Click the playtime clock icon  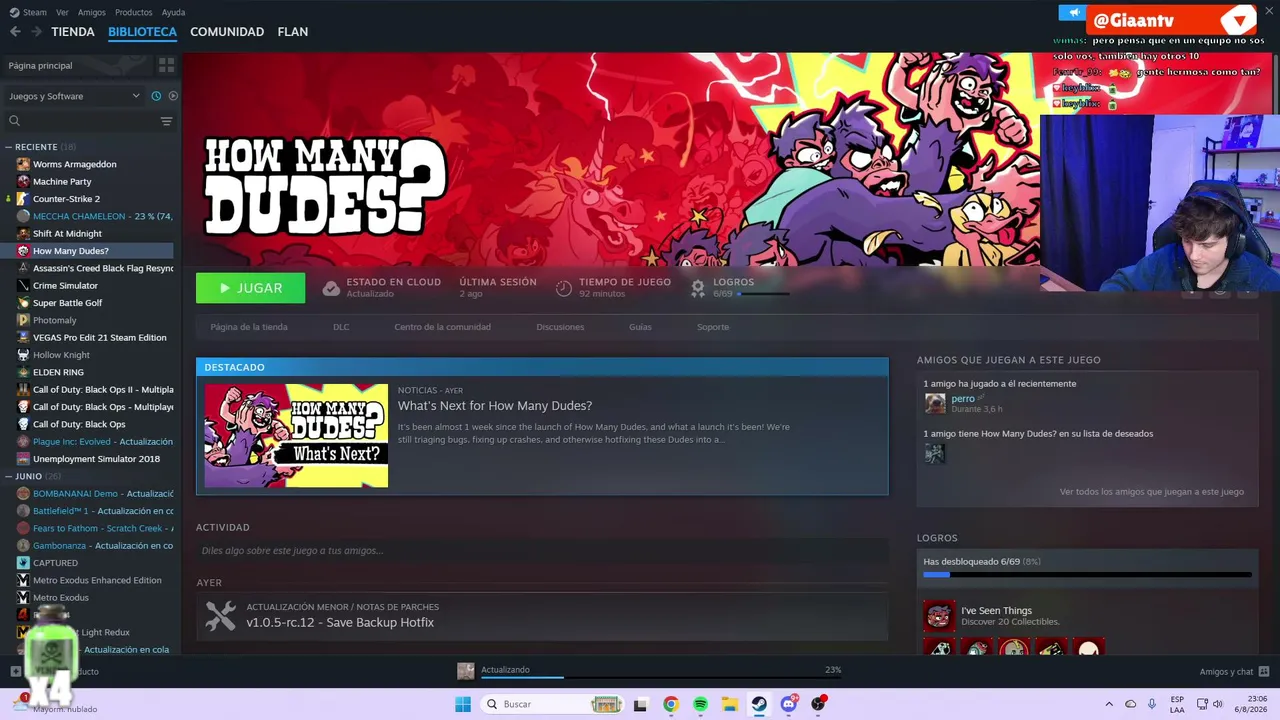point(564,288)
